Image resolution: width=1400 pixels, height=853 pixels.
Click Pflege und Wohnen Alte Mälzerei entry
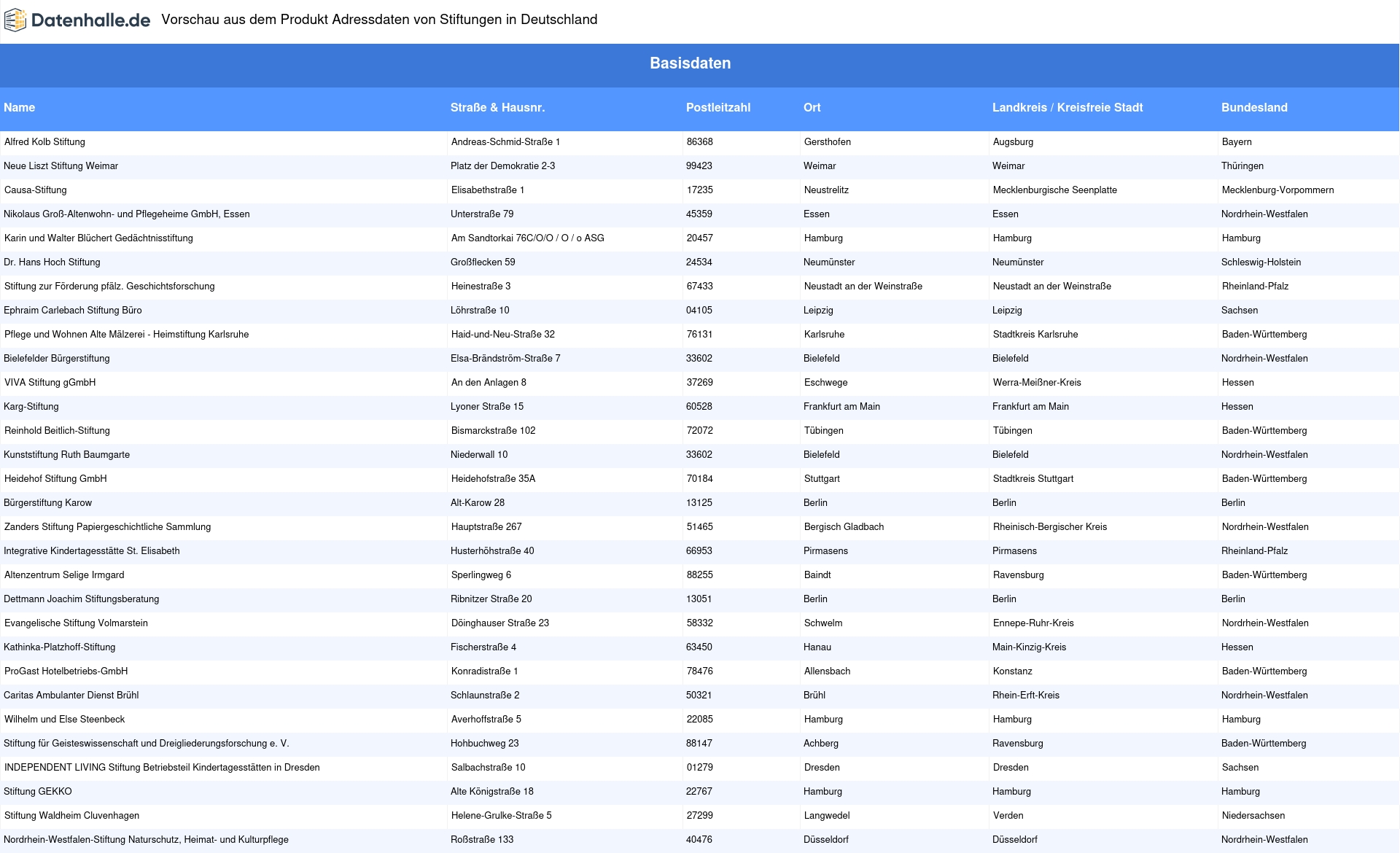coord(127,335)
